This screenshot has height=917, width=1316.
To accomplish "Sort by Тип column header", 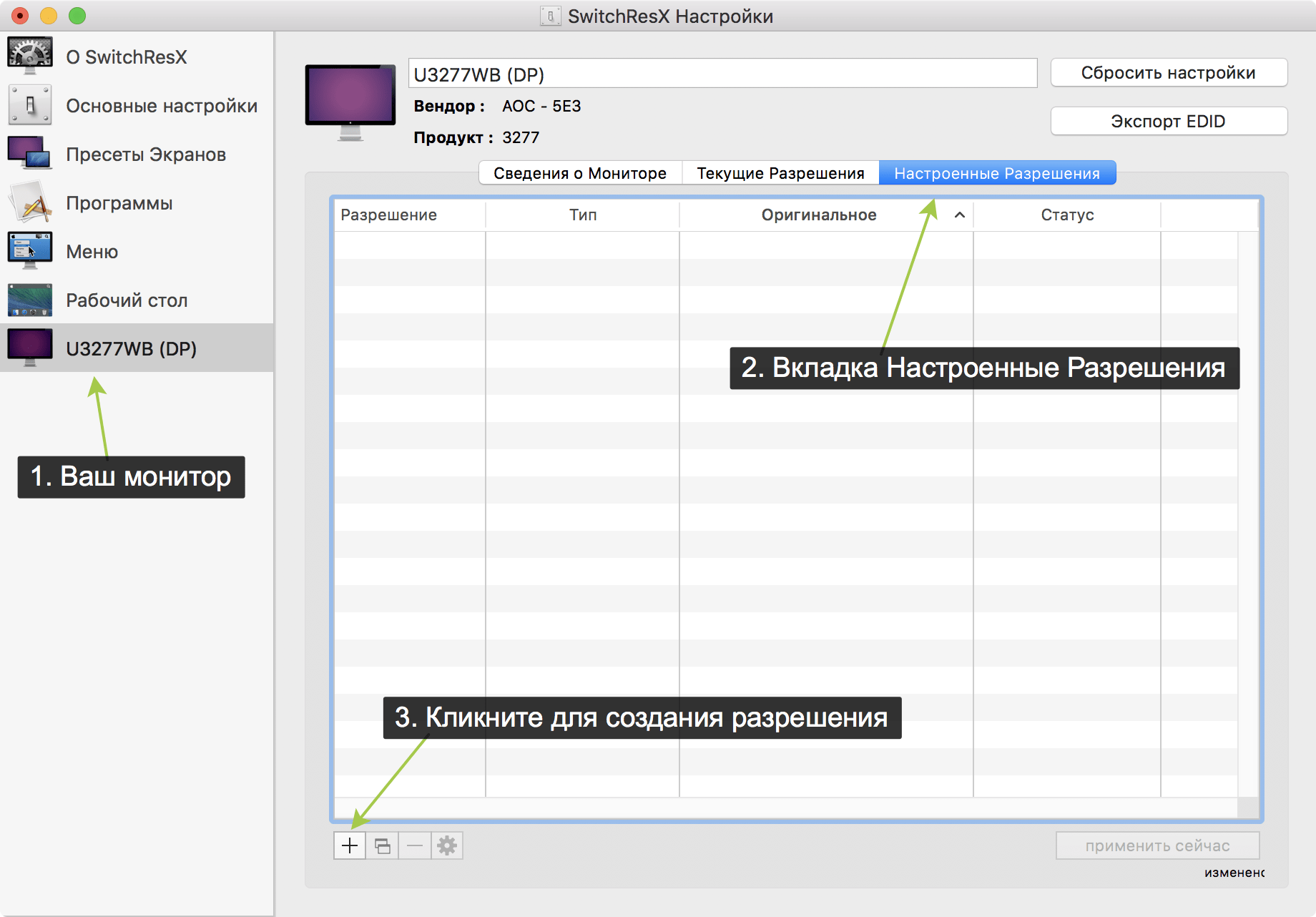I will click(582, 215).
